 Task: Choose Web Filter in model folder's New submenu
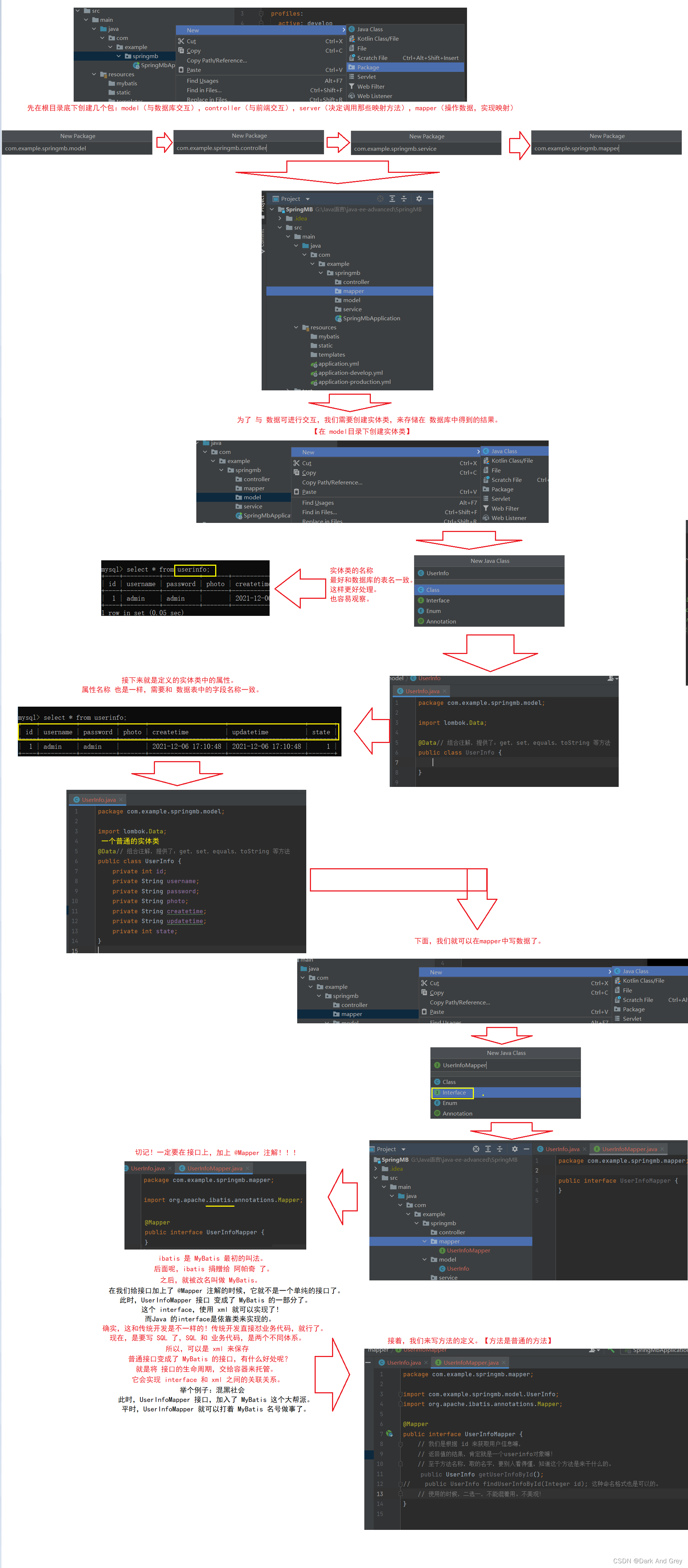tap(515, 509)
